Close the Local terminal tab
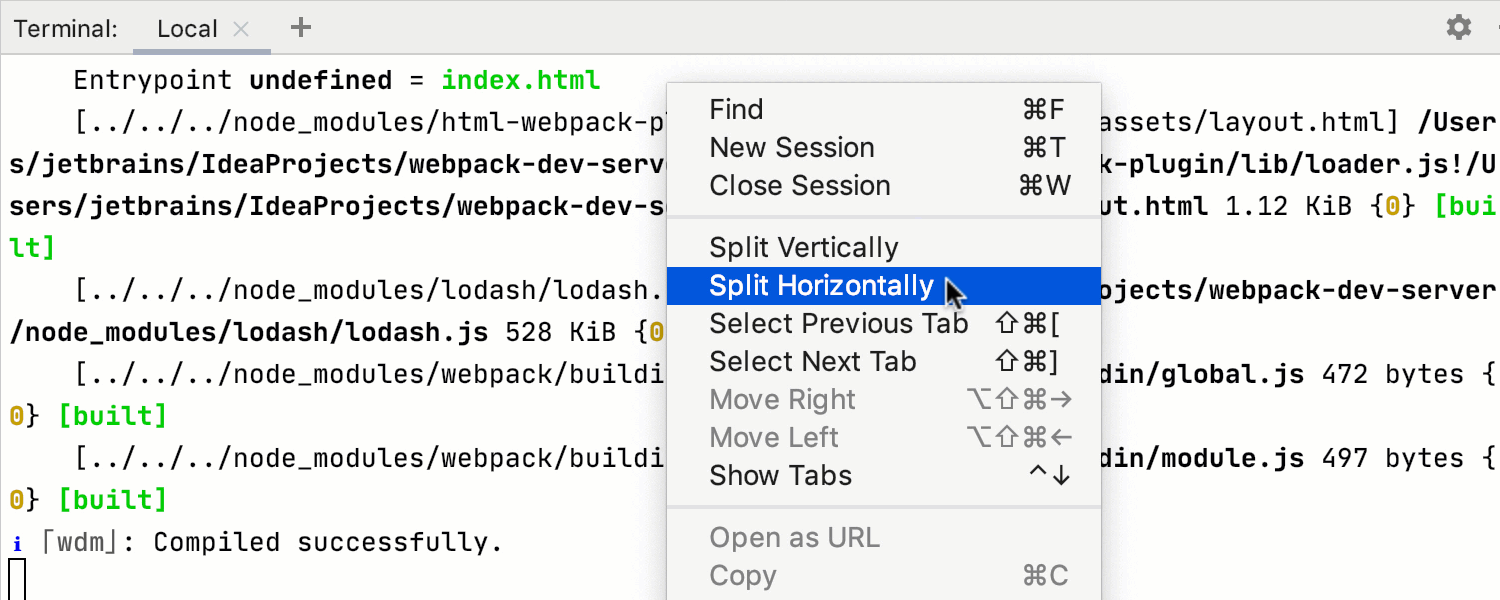1500x600 pixels. click(241, 29)
